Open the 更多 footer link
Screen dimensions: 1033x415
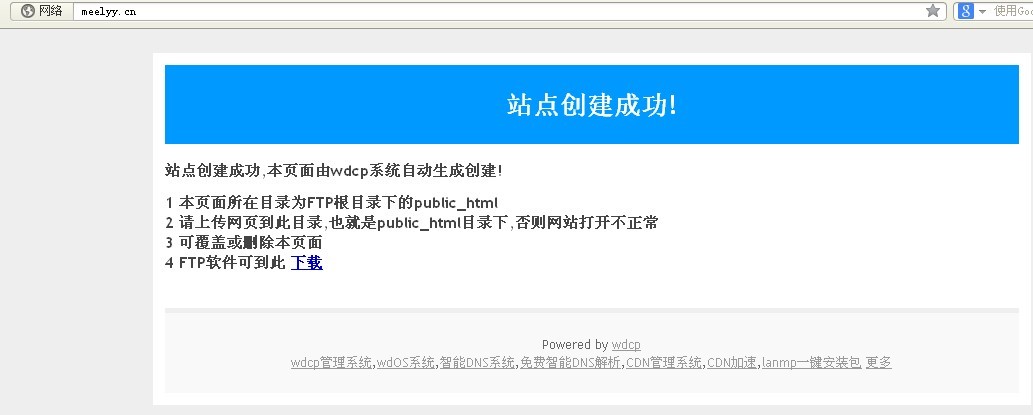pos(878,362)
